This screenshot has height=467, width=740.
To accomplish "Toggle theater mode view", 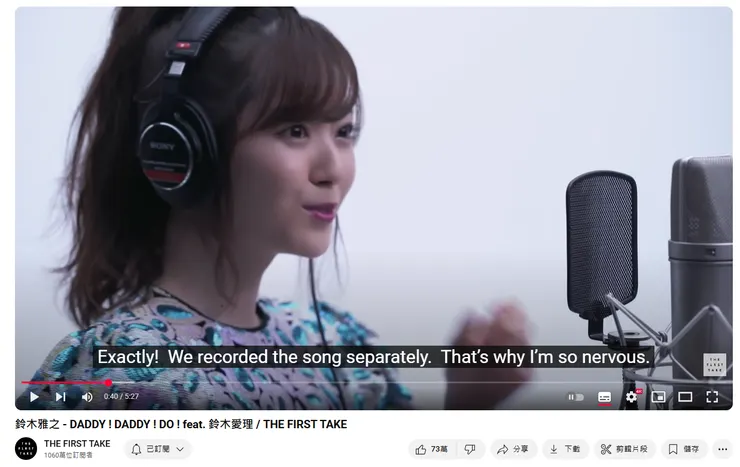I will (685, 397).
